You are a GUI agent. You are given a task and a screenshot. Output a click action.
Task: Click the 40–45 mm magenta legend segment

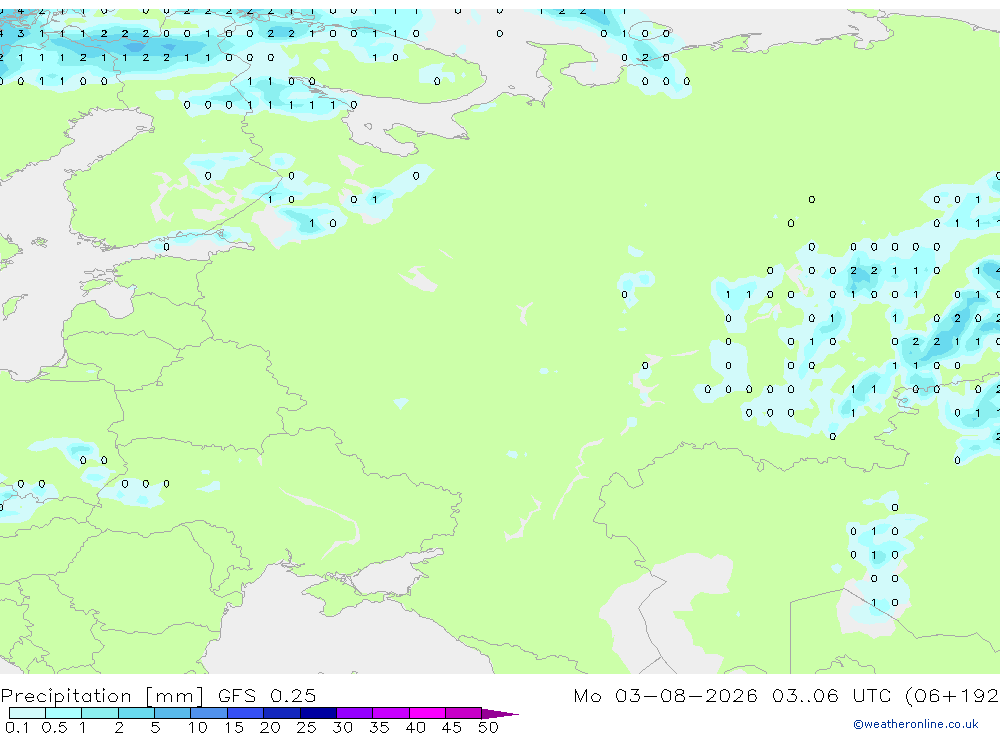click(427, 713)
